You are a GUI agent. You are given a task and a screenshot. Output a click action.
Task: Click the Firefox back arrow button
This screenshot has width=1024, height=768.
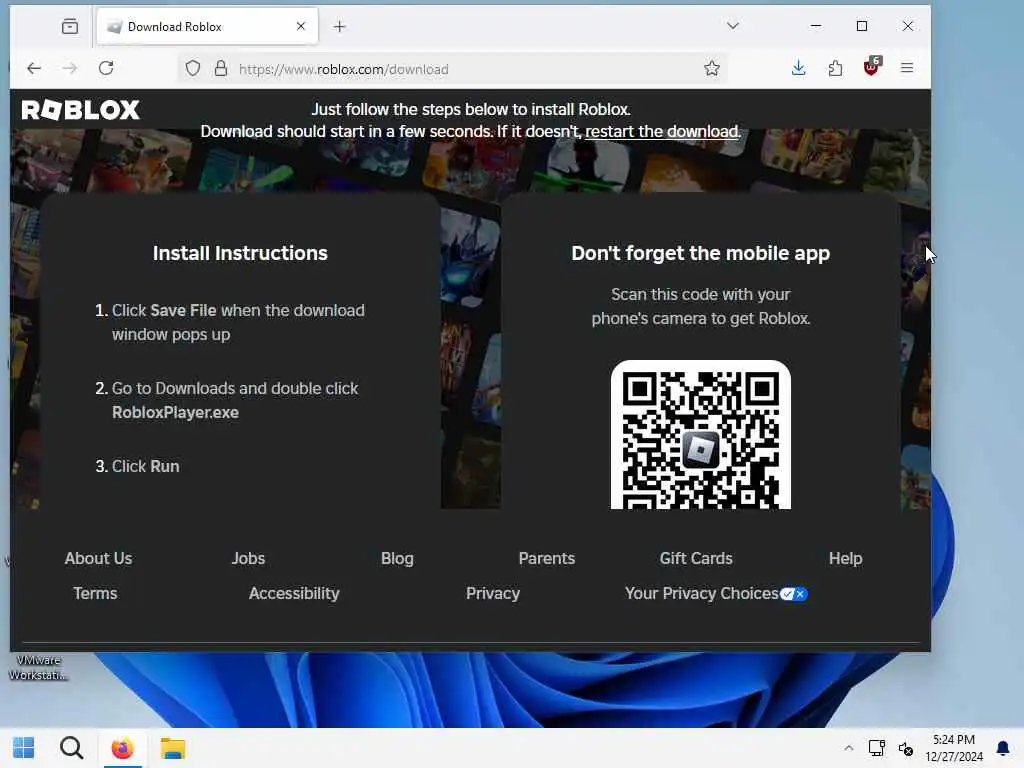pyautogui.click(x=34, y=68)
